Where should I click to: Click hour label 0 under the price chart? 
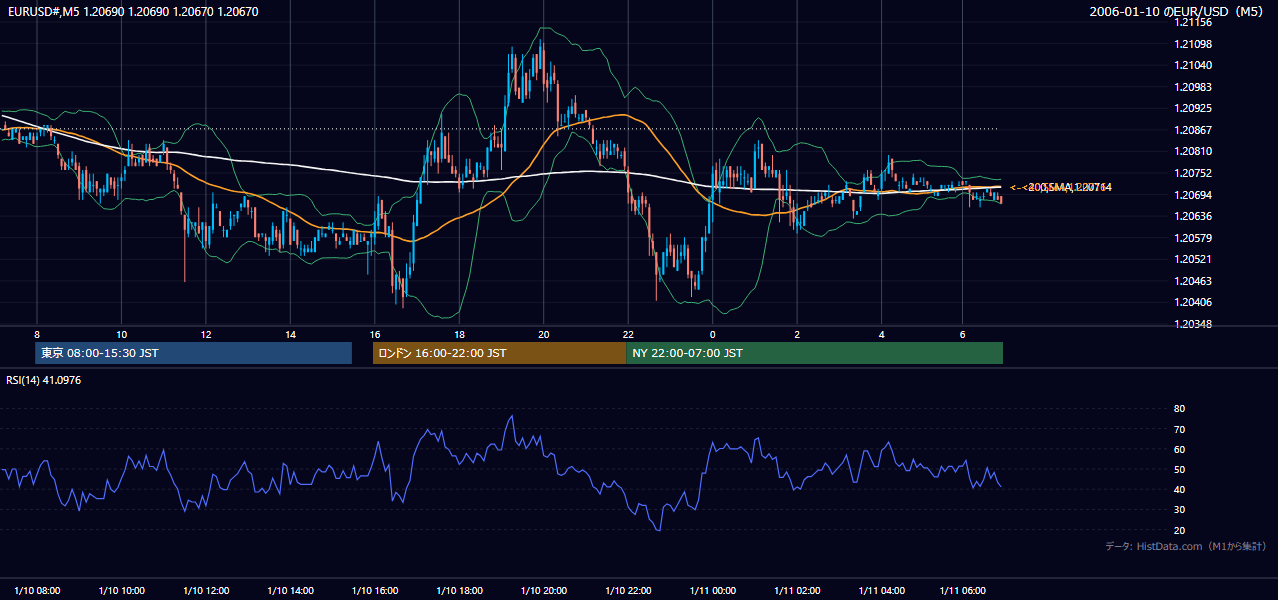tap(713, 334)
